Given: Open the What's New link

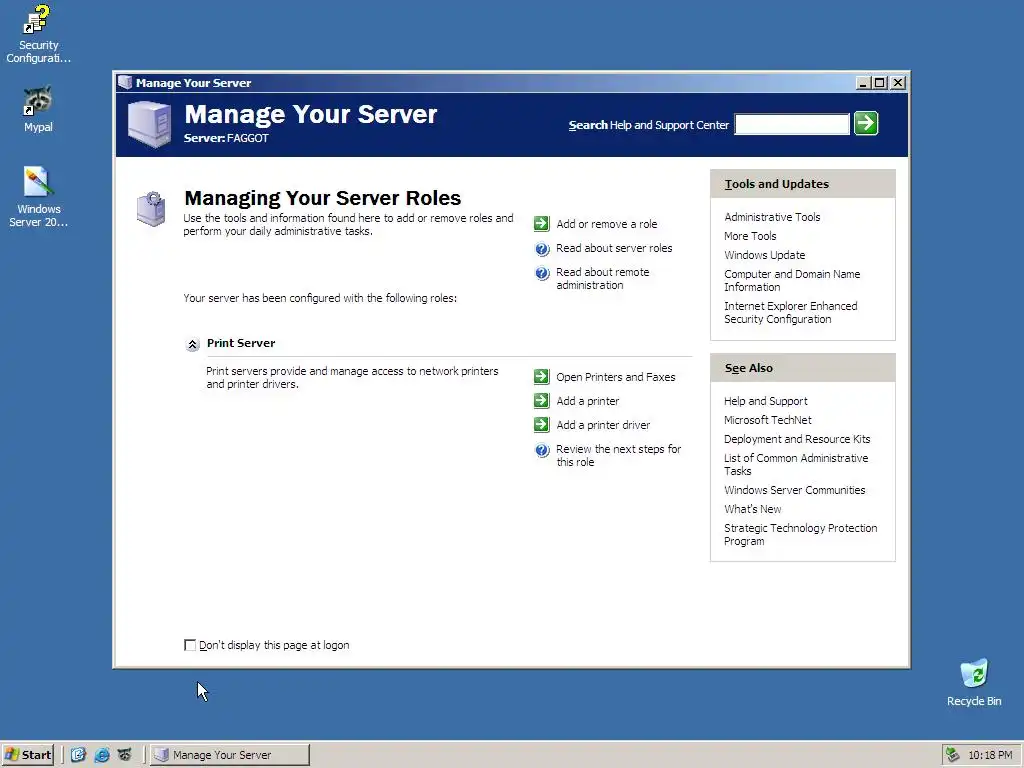Looking at the screenshot, I should [x=752, y=509].
